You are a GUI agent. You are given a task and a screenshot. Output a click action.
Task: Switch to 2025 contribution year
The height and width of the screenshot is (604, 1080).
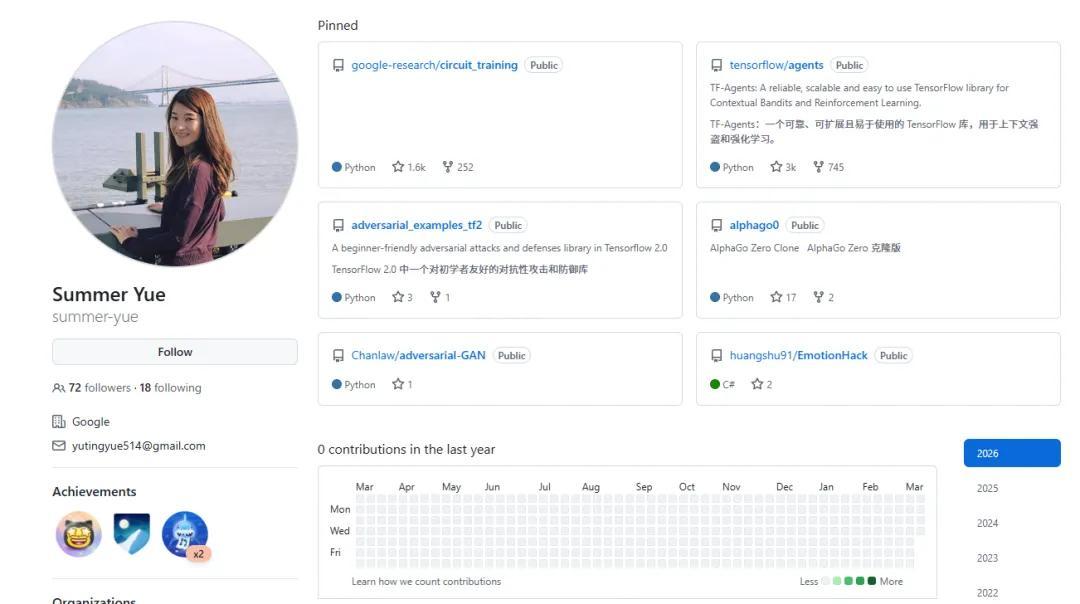point(988,488)
